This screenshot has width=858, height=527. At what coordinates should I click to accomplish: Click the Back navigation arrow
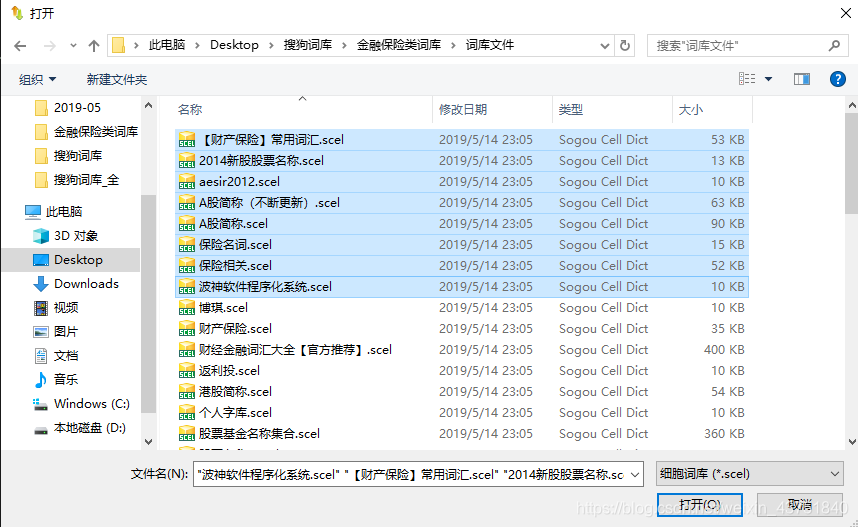coord(20,46)
